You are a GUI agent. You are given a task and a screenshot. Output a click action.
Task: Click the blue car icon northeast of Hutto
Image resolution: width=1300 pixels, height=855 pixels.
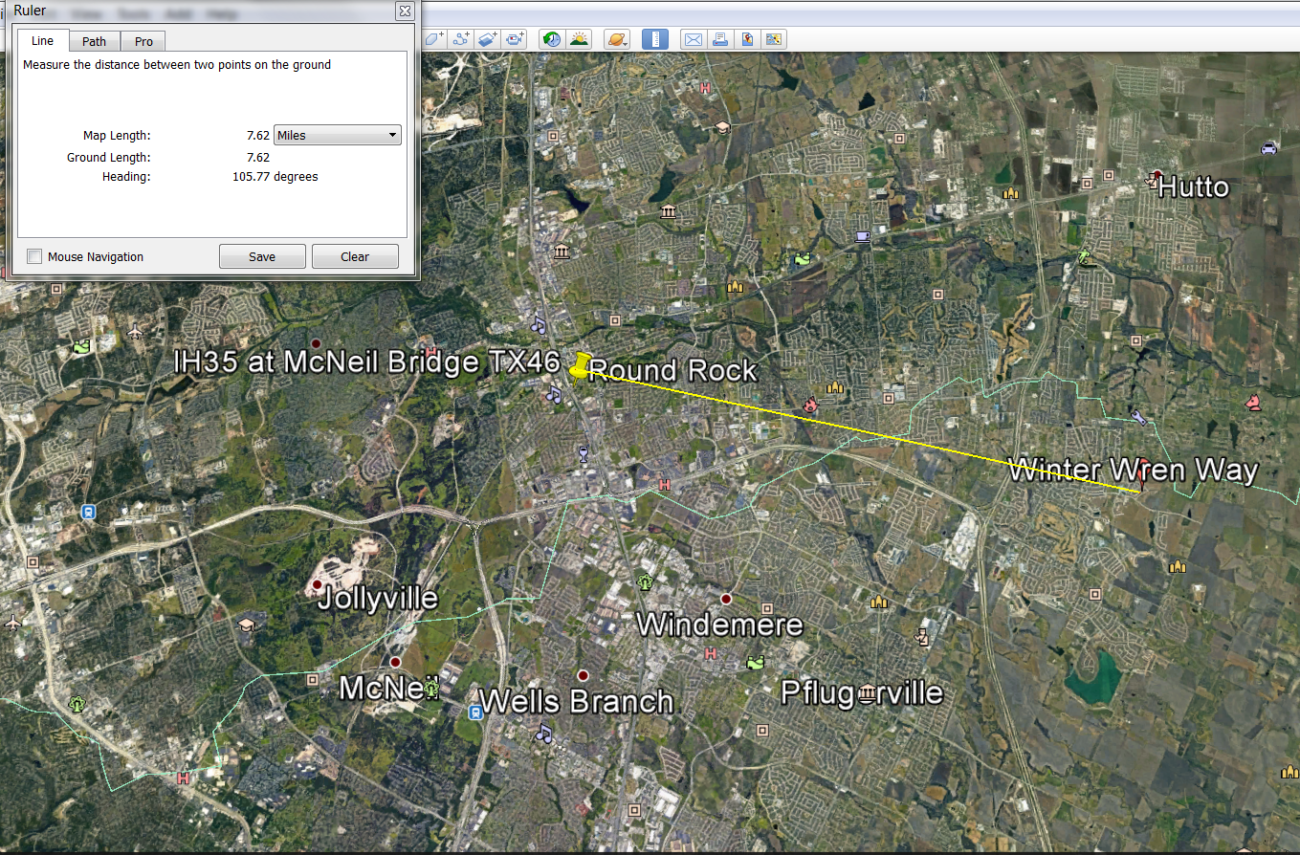(1269, 148)
